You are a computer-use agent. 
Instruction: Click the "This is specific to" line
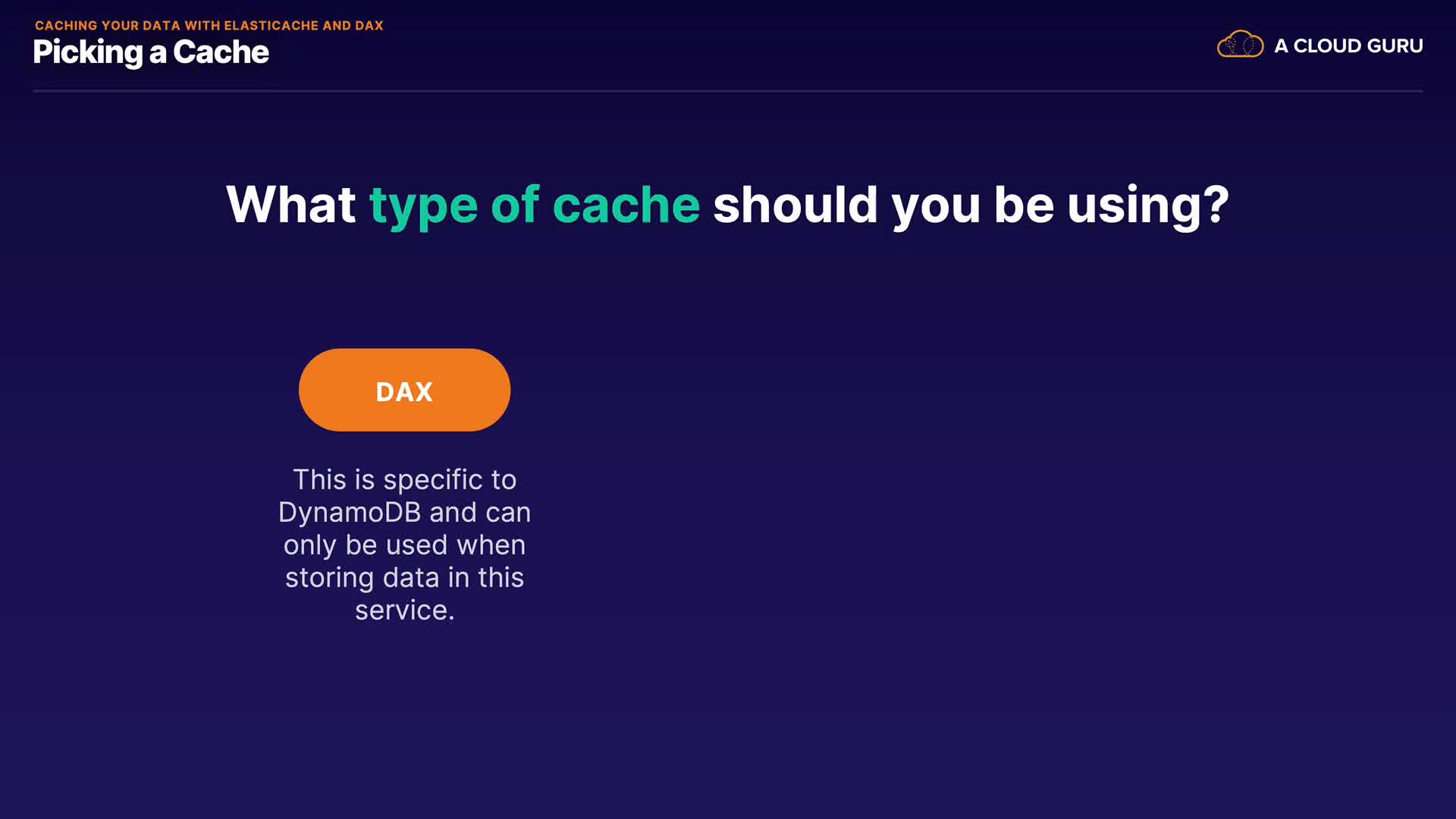pos(404,480)
